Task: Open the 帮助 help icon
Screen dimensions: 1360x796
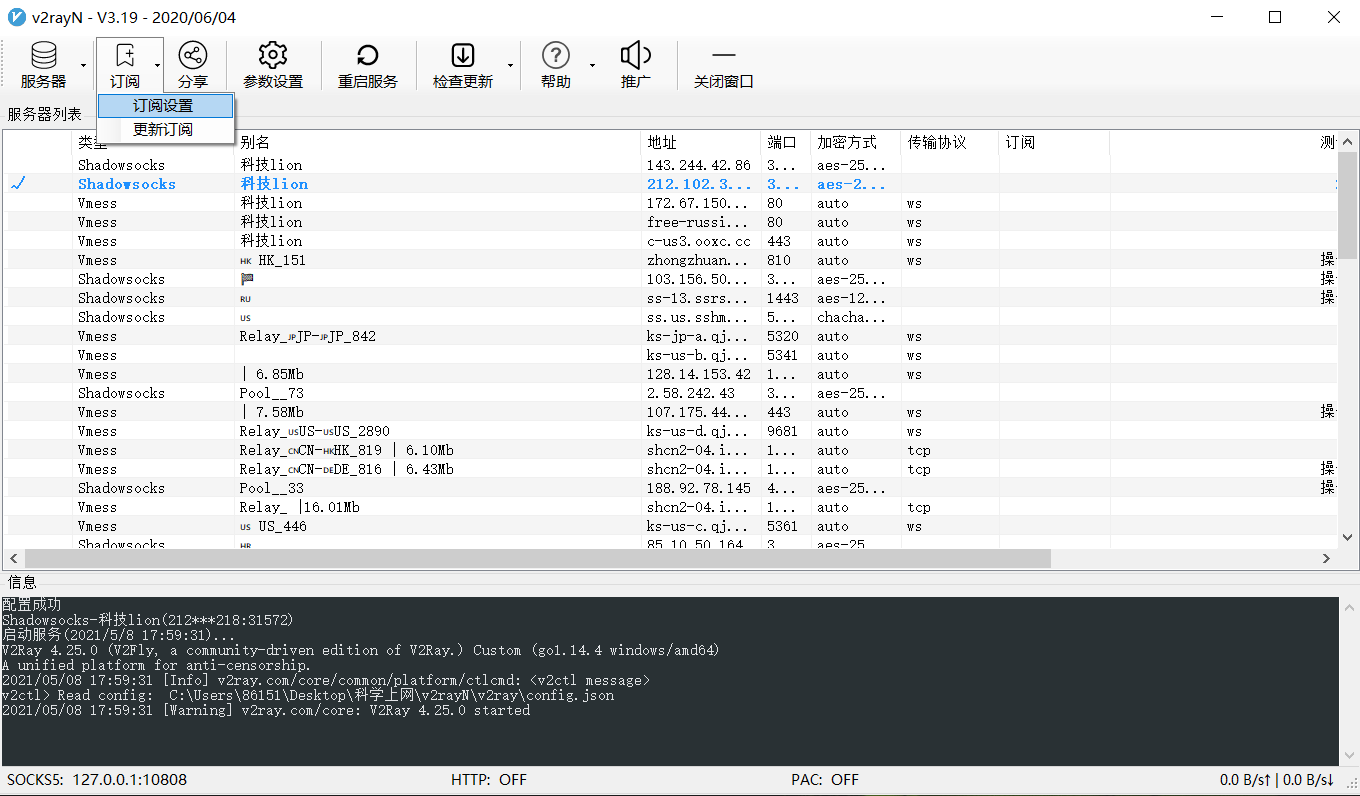Action: click(556, 65)
